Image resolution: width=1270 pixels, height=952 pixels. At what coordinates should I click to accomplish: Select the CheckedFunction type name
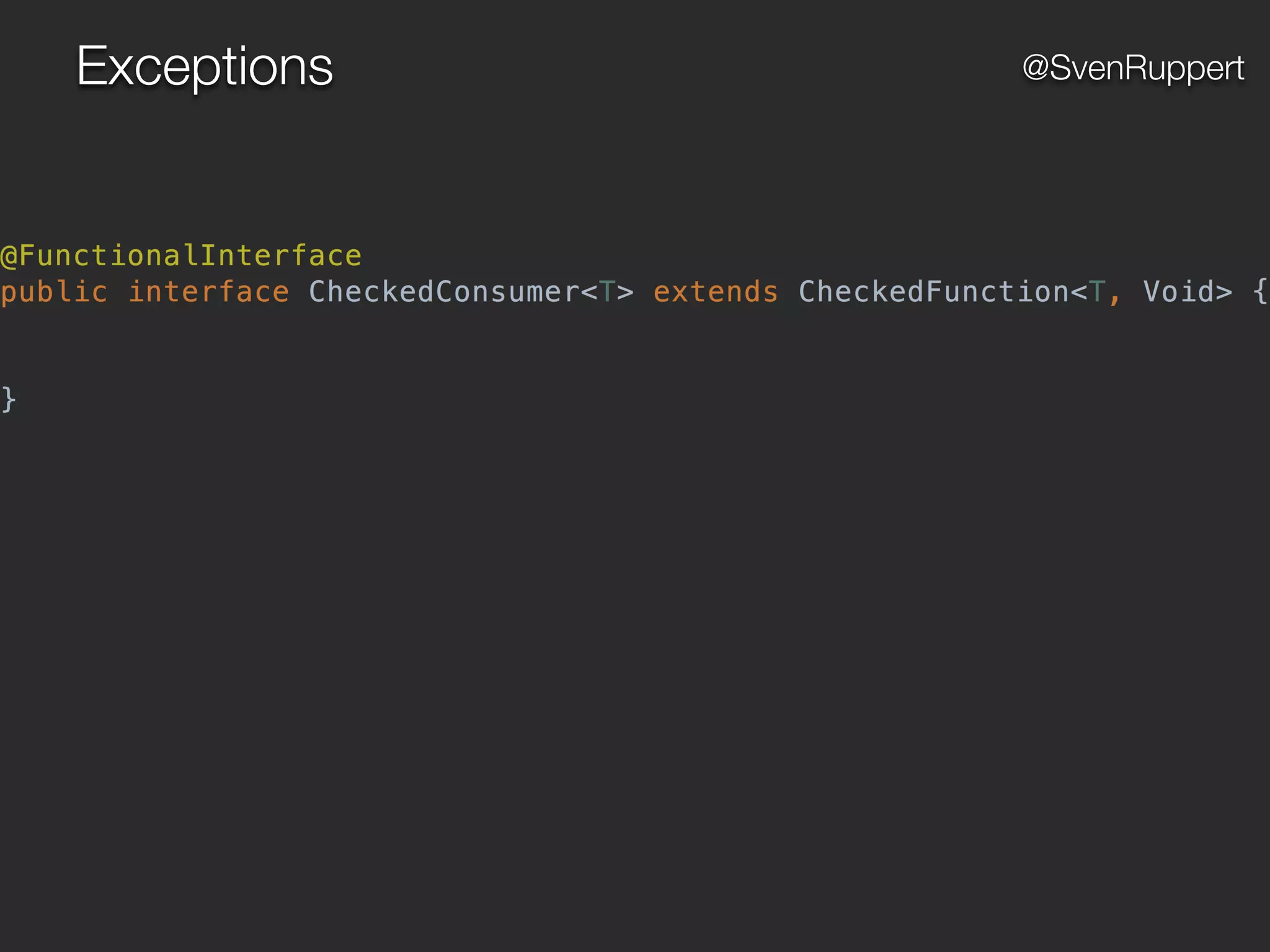[x=934, y=292]
